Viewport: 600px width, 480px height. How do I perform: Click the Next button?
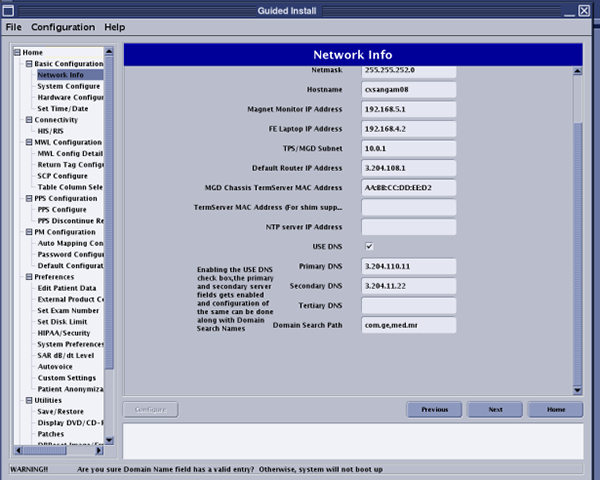[495, 409]
